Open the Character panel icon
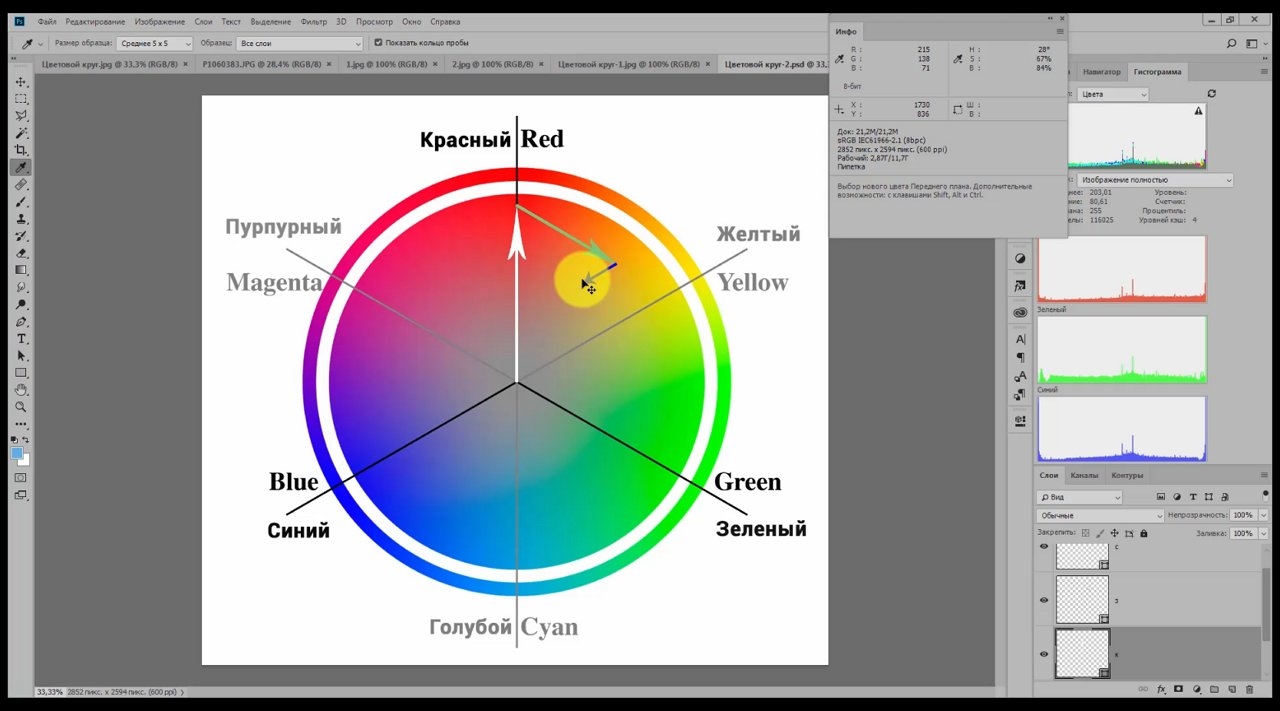 pos(1020,339)
